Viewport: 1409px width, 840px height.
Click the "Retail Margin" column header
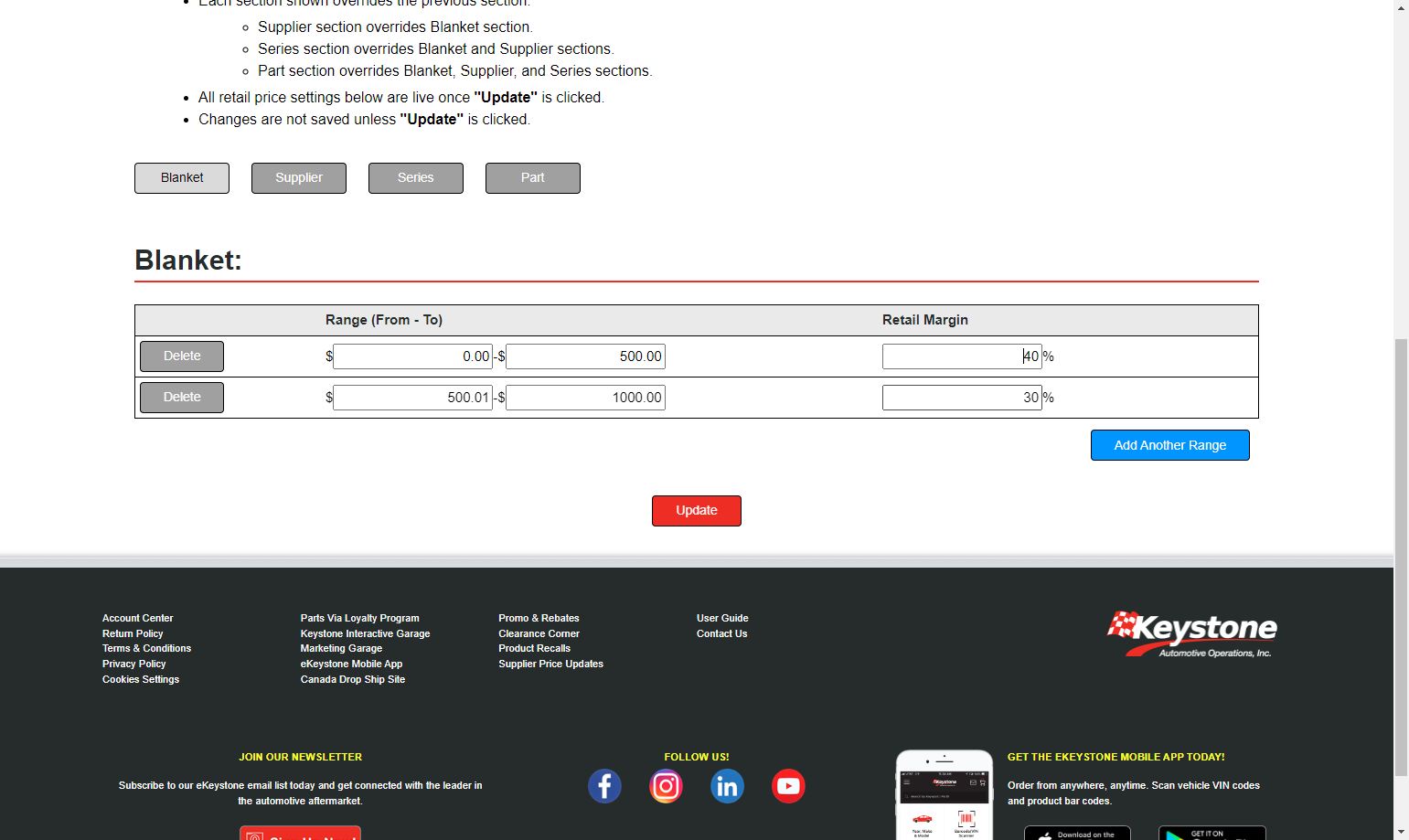(x=925, y=321)
